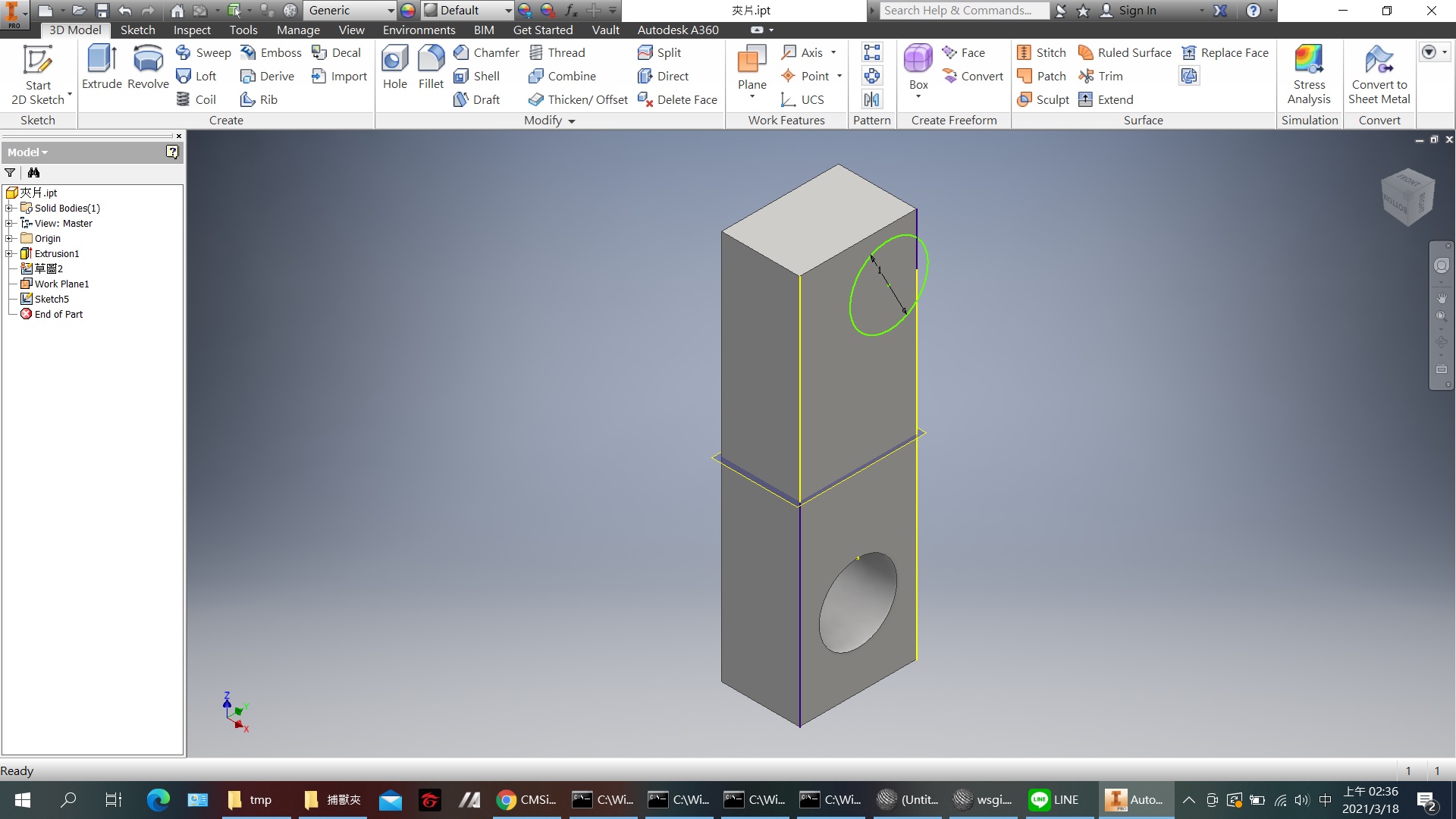Expand the Extrusion1 tree node
1456x819 pixels.
coord(9,253)
